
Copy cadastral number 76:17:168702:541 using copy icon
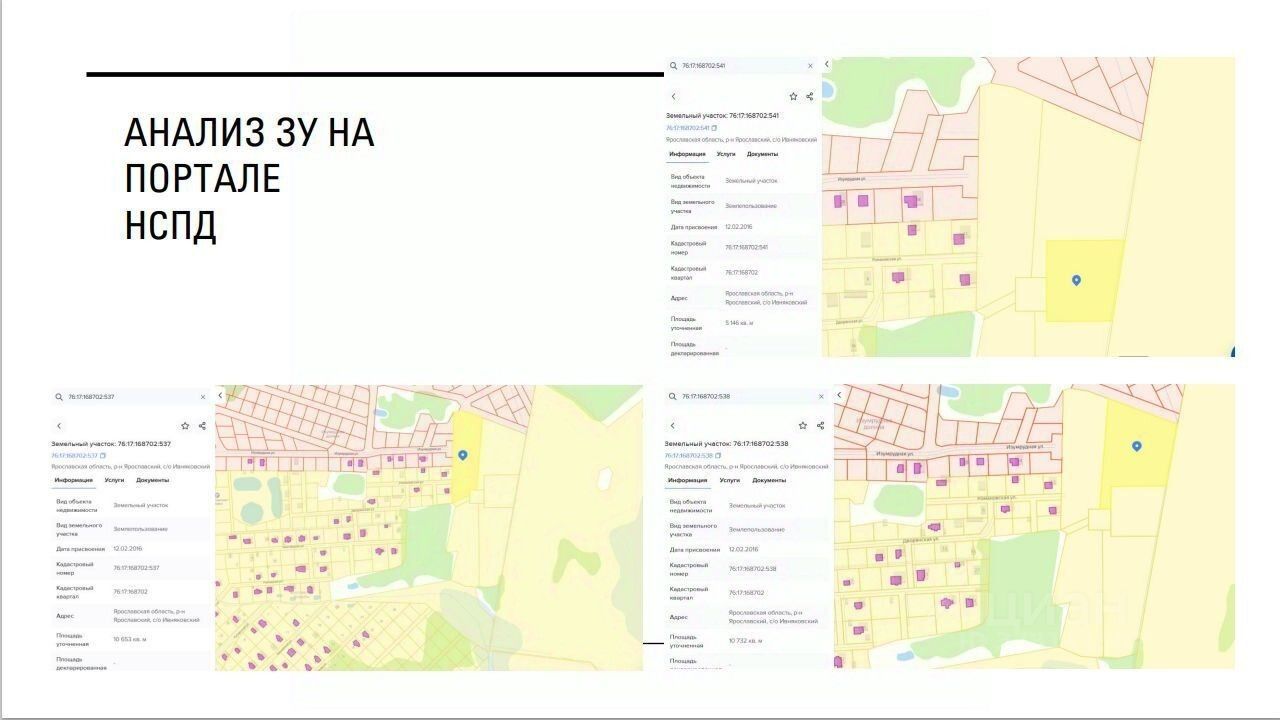pos(714,128)
